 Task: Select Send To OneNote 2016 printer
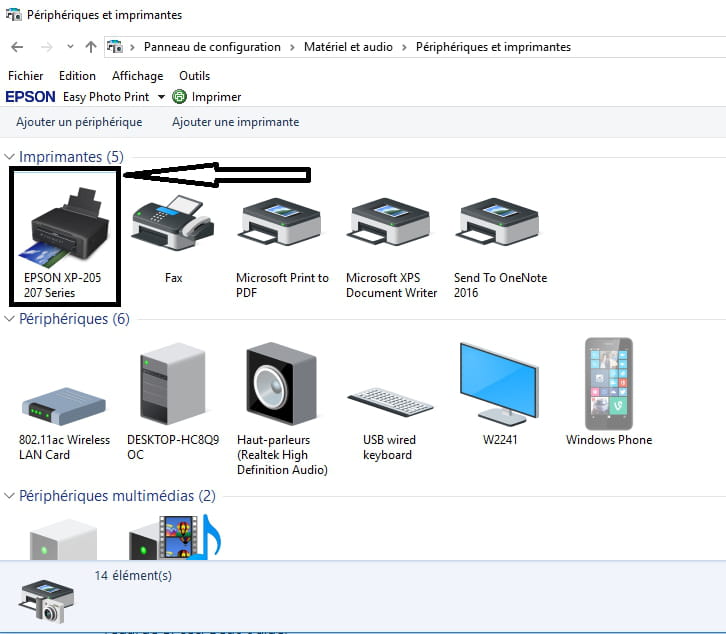point(498,223)
